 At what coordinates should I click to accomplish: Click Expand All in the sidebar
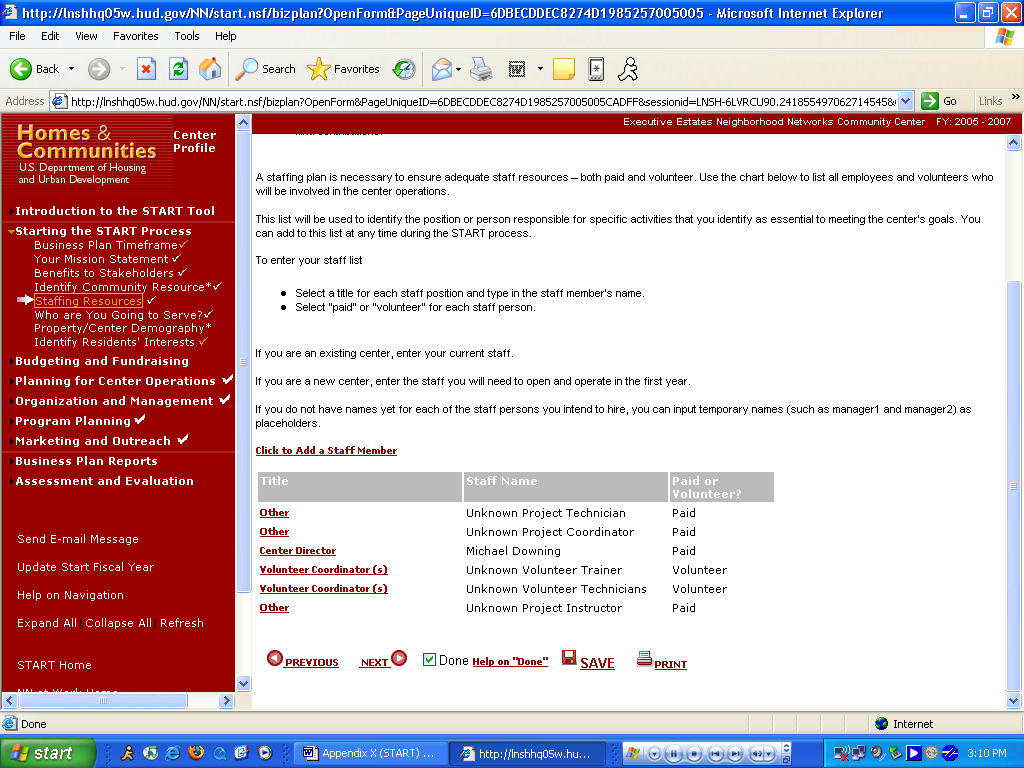pyautogui.click(x=47, y=623)
